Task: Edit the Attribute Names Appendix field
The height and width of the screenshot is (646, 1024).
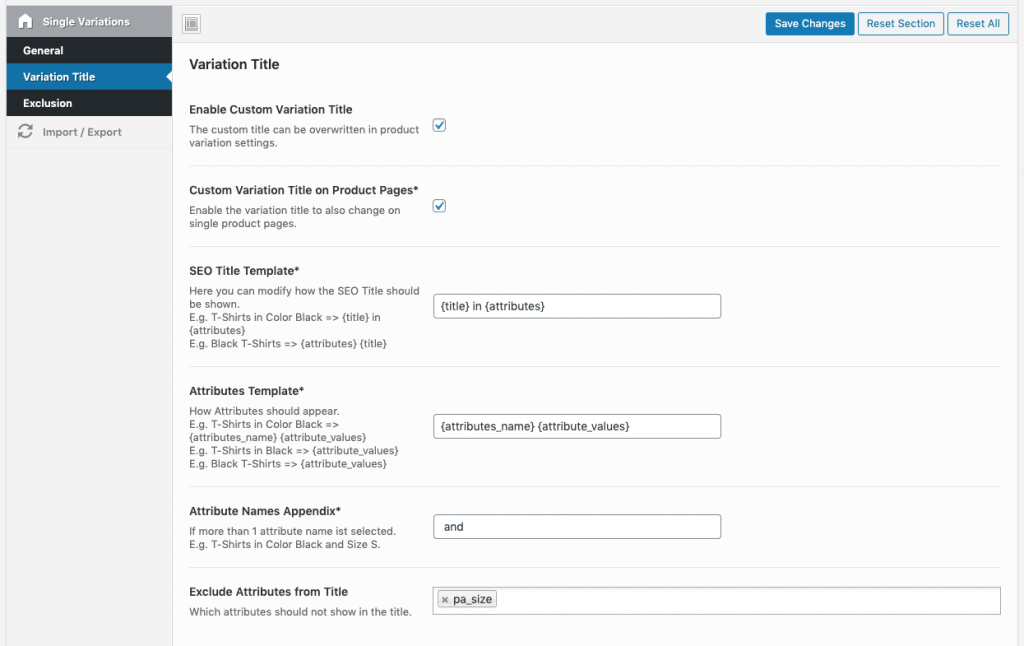Action: pos(576,527)
